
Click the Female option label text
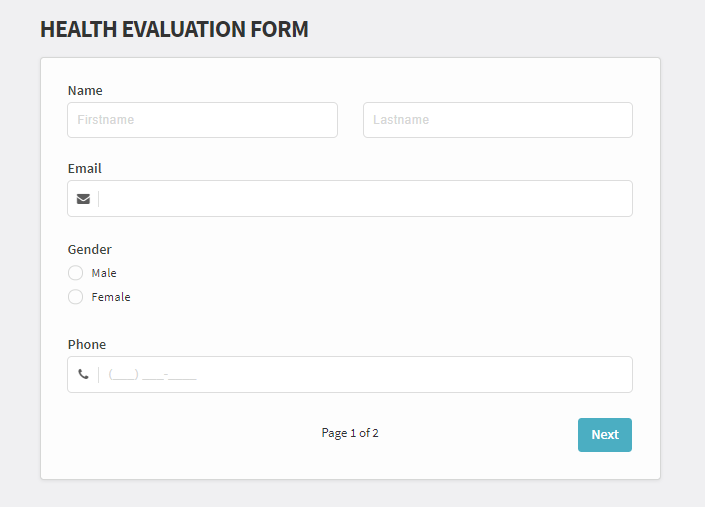(x=111, y=297)
